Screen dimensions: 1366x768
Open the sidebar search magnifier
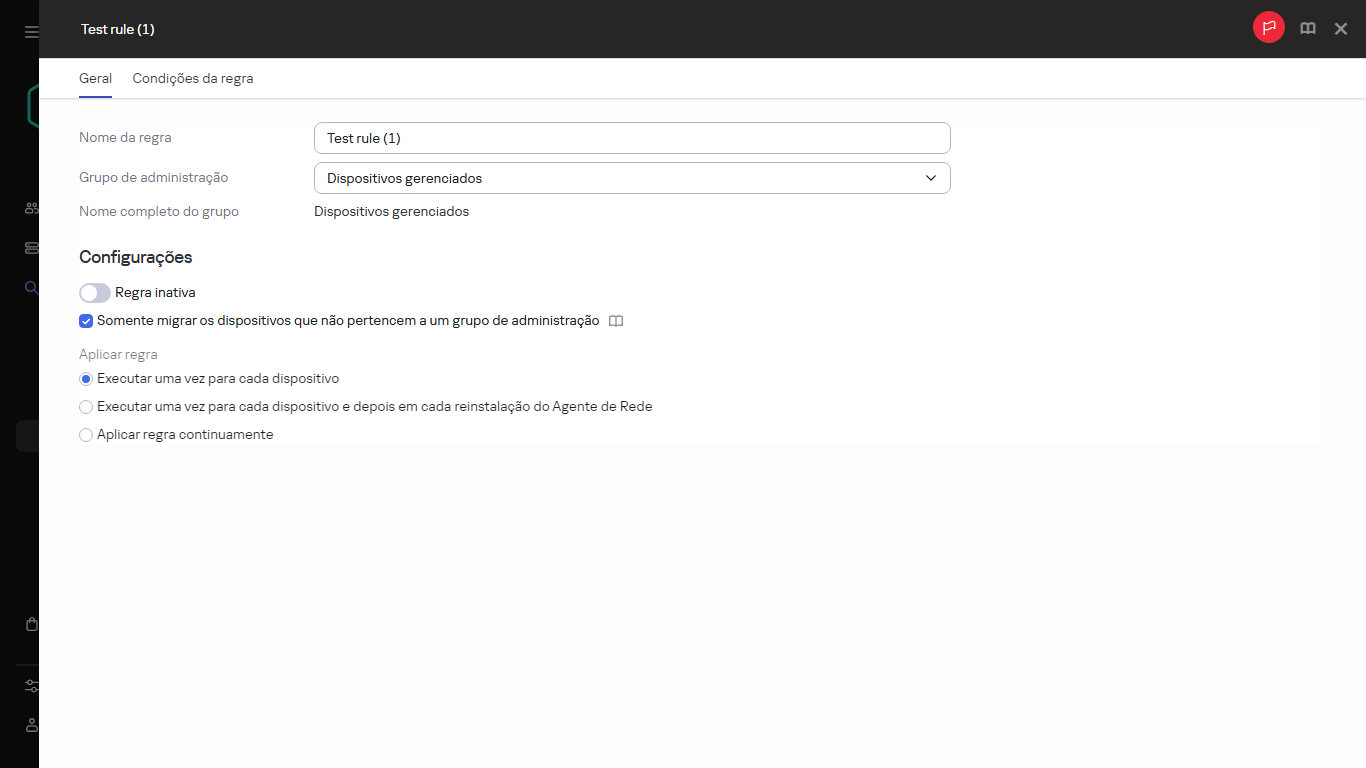click(30, 288)
